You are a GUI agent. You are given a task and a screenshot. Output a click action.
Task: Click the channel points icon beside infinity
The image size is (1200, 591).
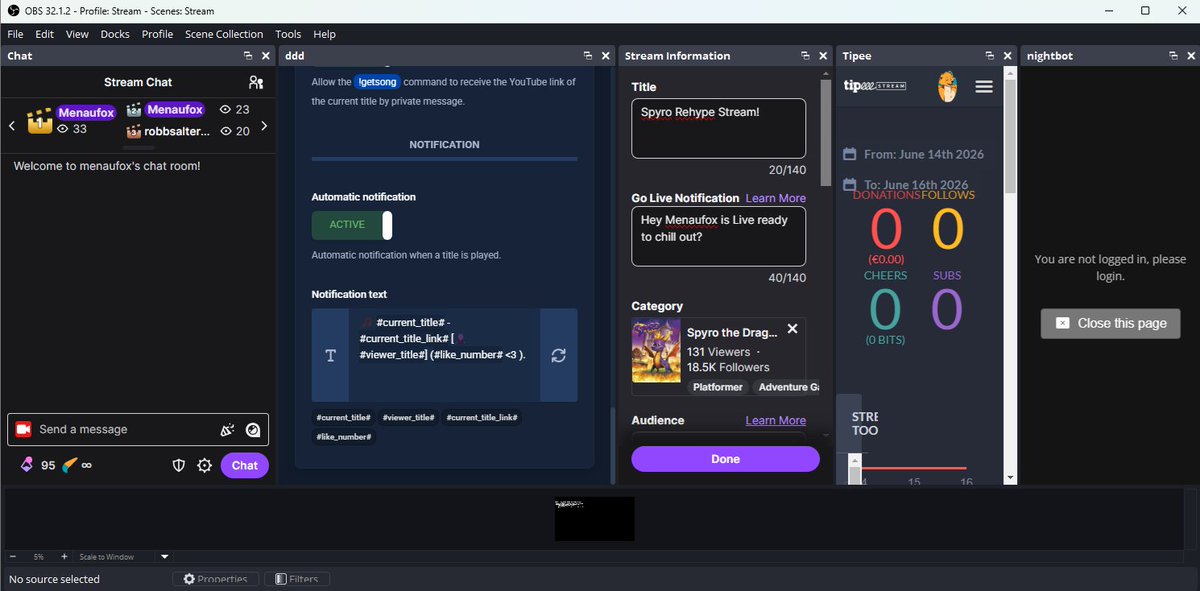(69, 465)
